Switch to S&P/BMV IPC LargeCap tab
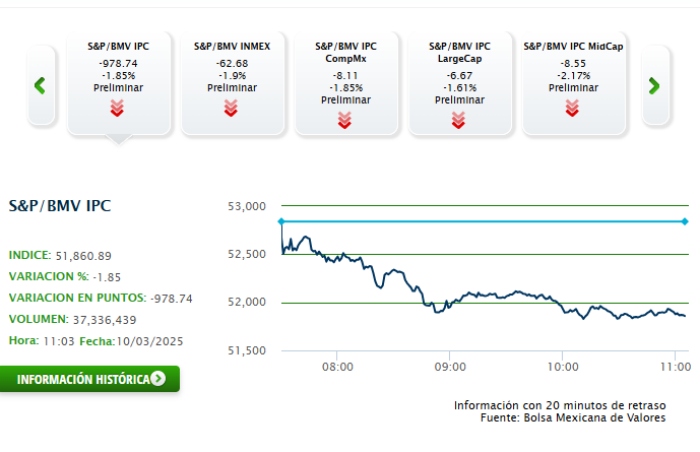 pyautogui.click(x=459, y=70)
